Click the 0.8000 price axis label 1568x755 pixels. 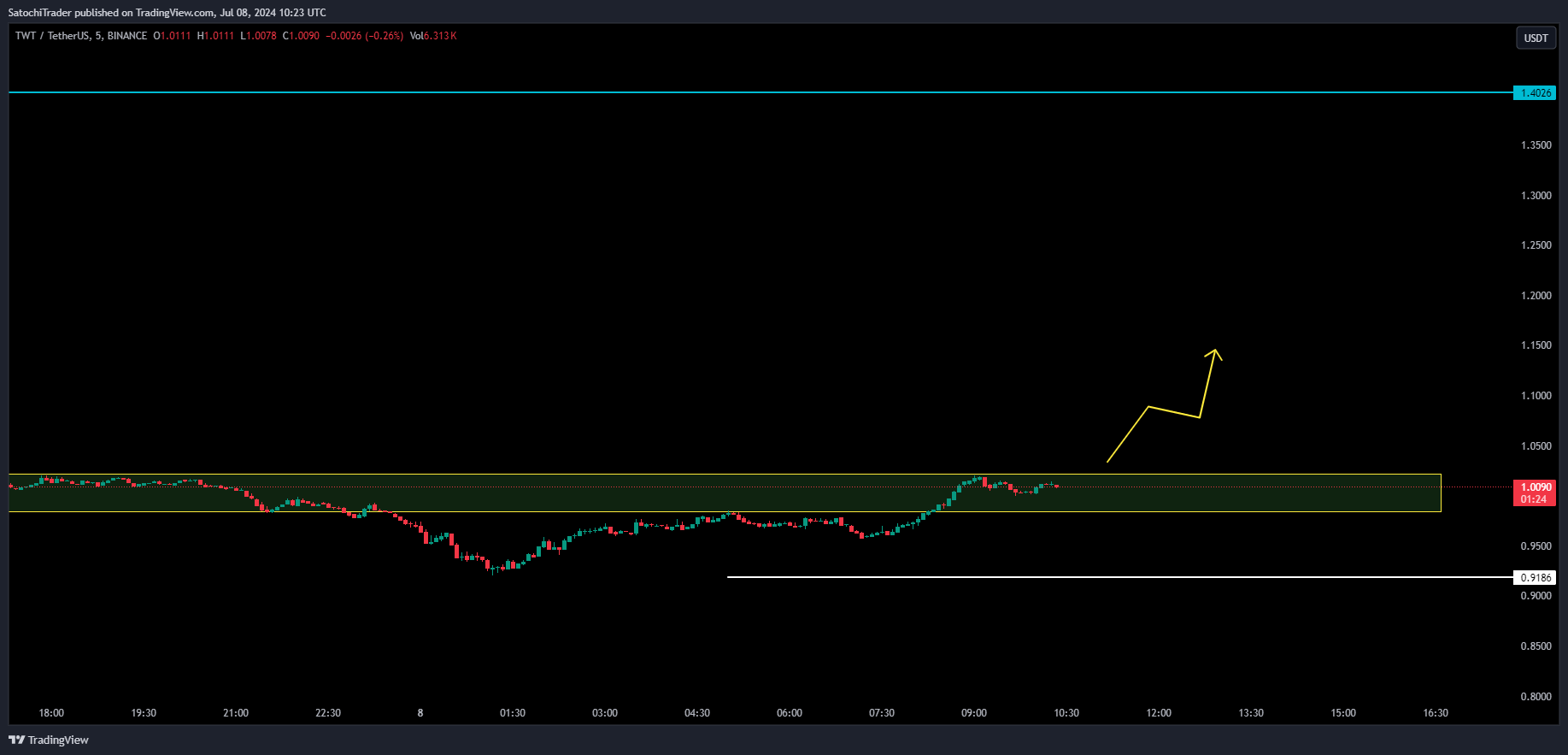(1536, 697)
